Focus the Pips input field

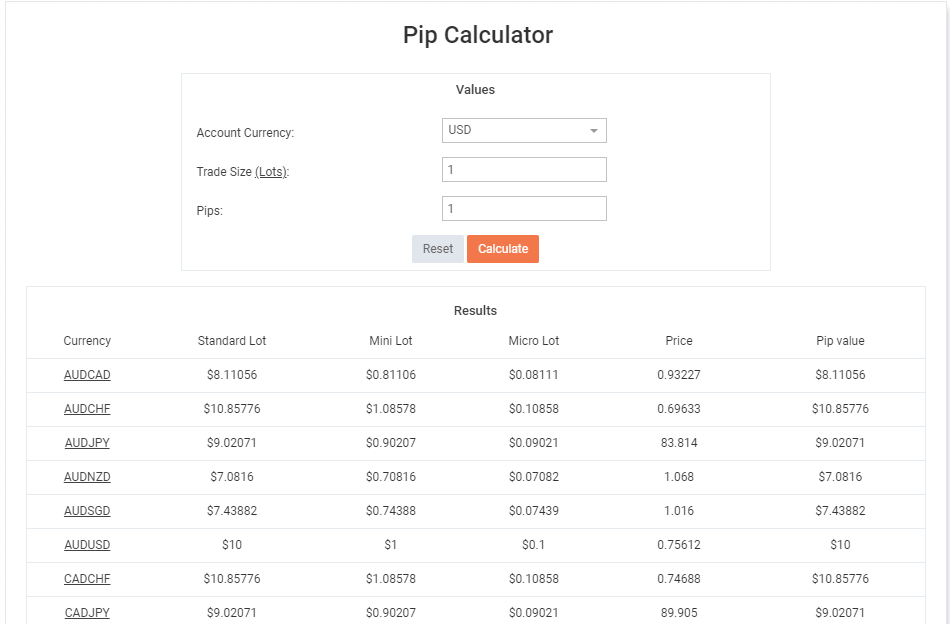pos(524,208)
